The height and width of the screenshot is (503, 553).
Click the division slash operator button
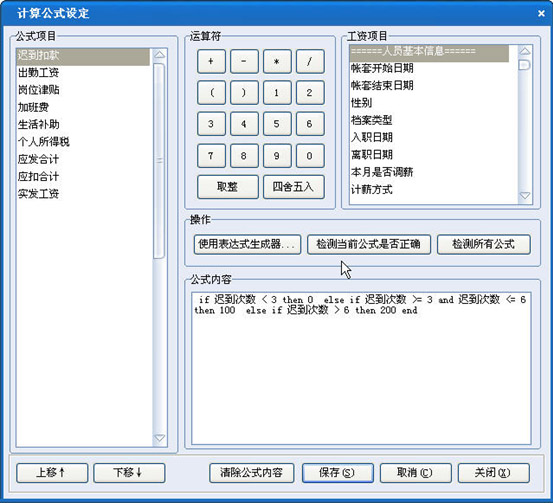pos(310,61)
